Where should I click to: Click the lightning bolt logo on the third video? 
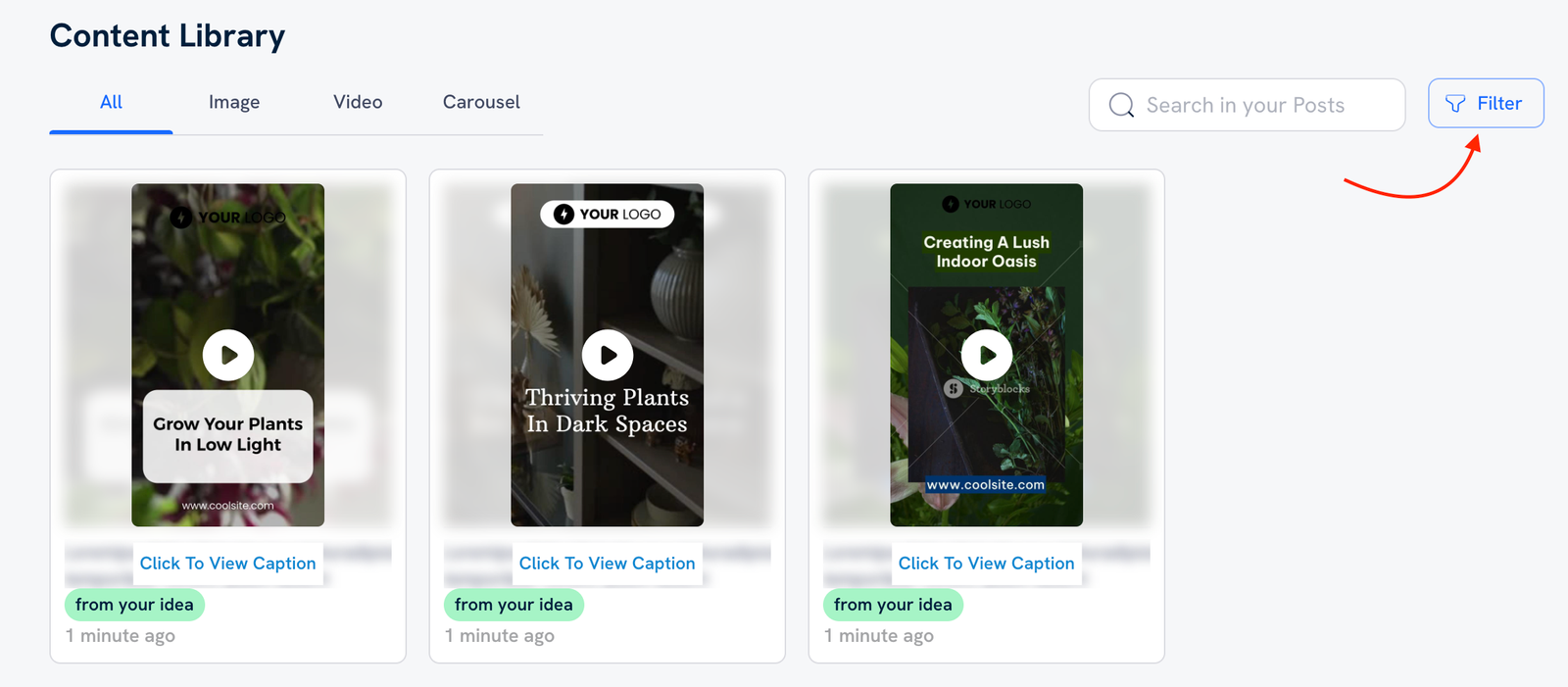[950, 204]
